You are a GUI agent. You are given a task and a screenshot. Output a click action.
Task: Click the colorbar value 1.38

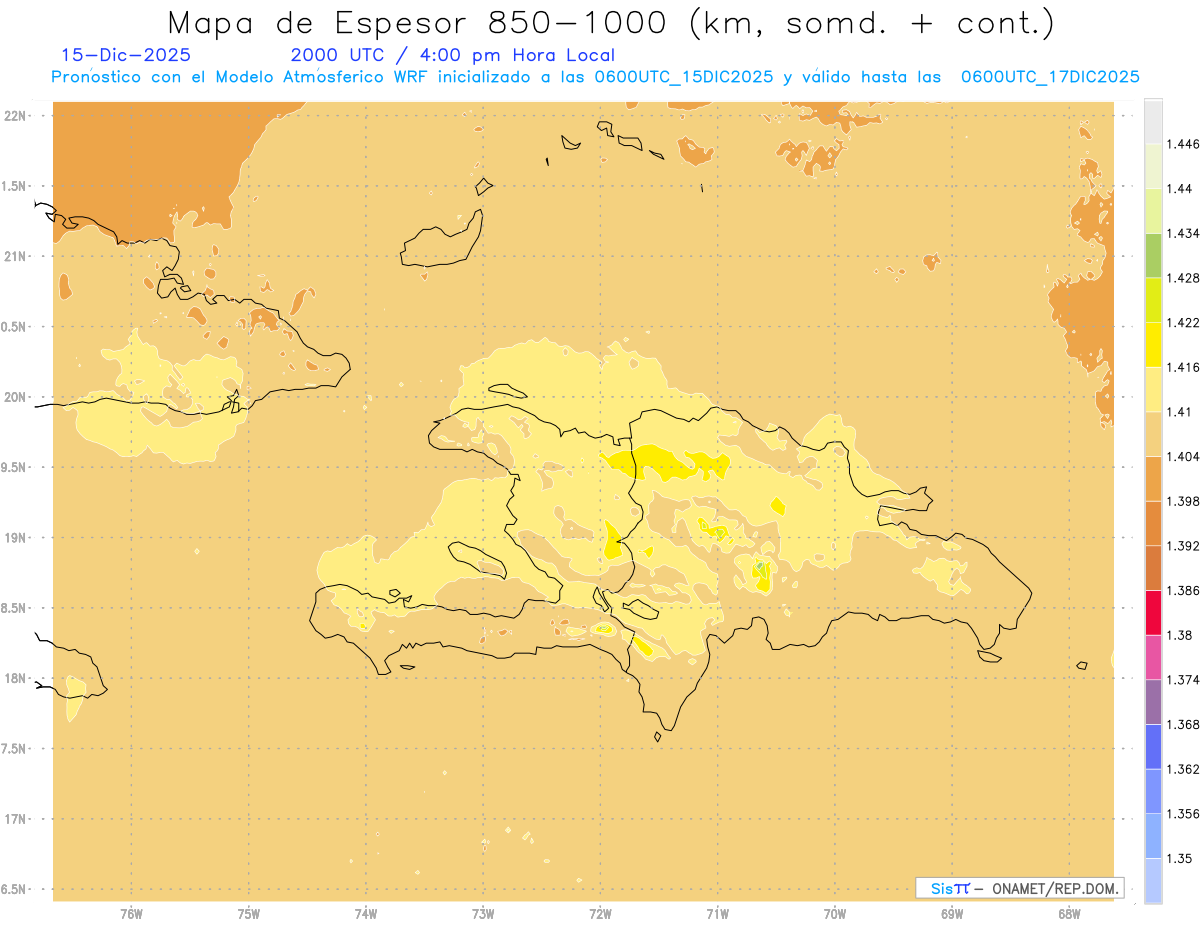1181,635
